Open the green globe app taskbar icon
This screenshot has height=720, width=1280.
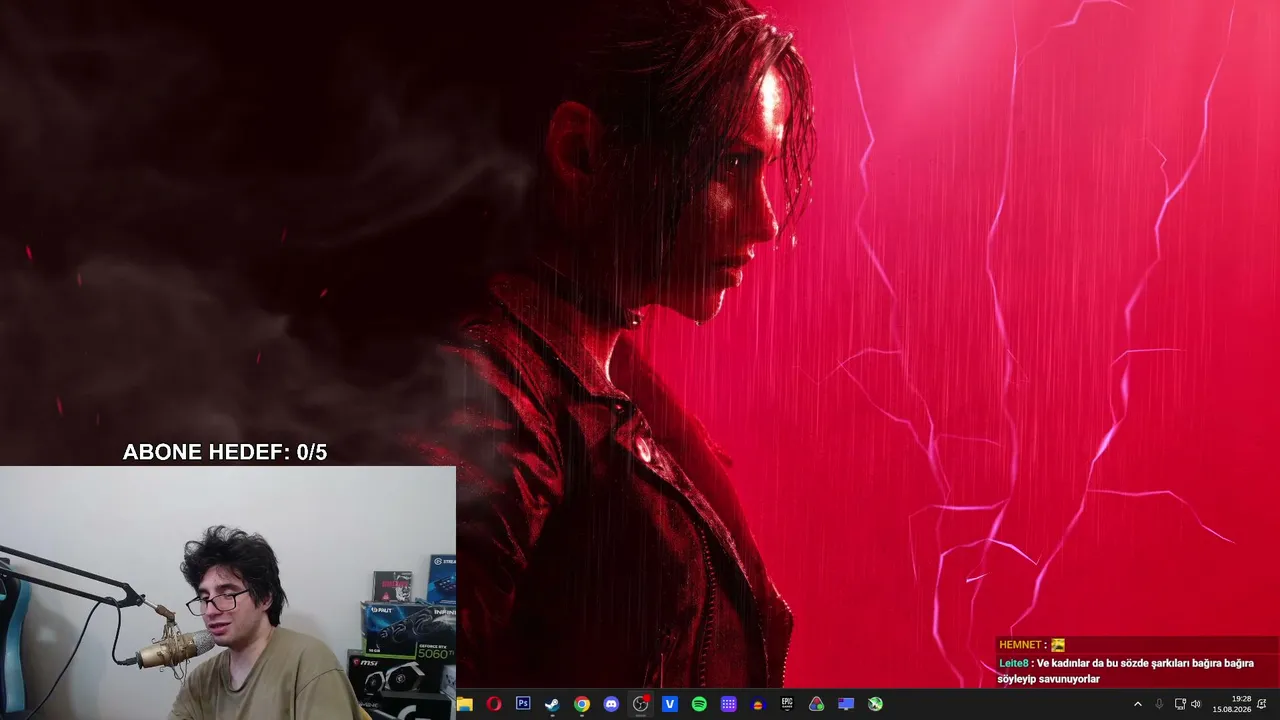pos(875,704)
